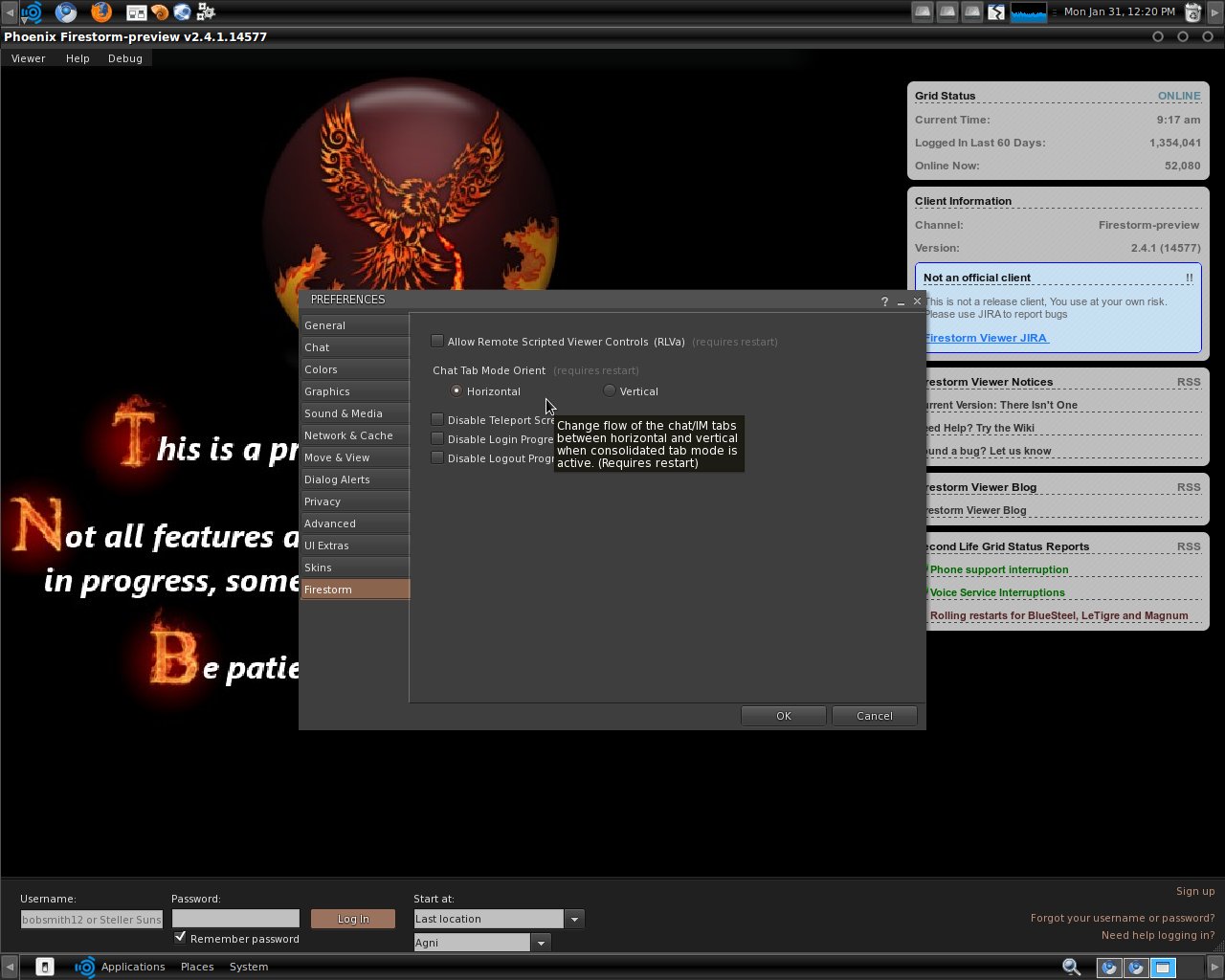Select the highlighted active window in bottom taskbar

click(x=1163, y=967)
